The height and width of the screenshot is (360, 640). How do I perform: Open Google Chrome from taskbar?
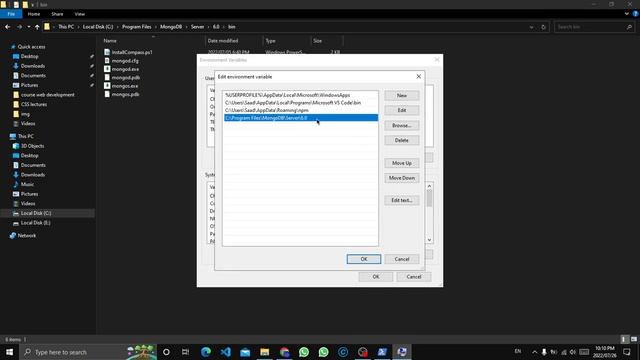click(284, 352)
